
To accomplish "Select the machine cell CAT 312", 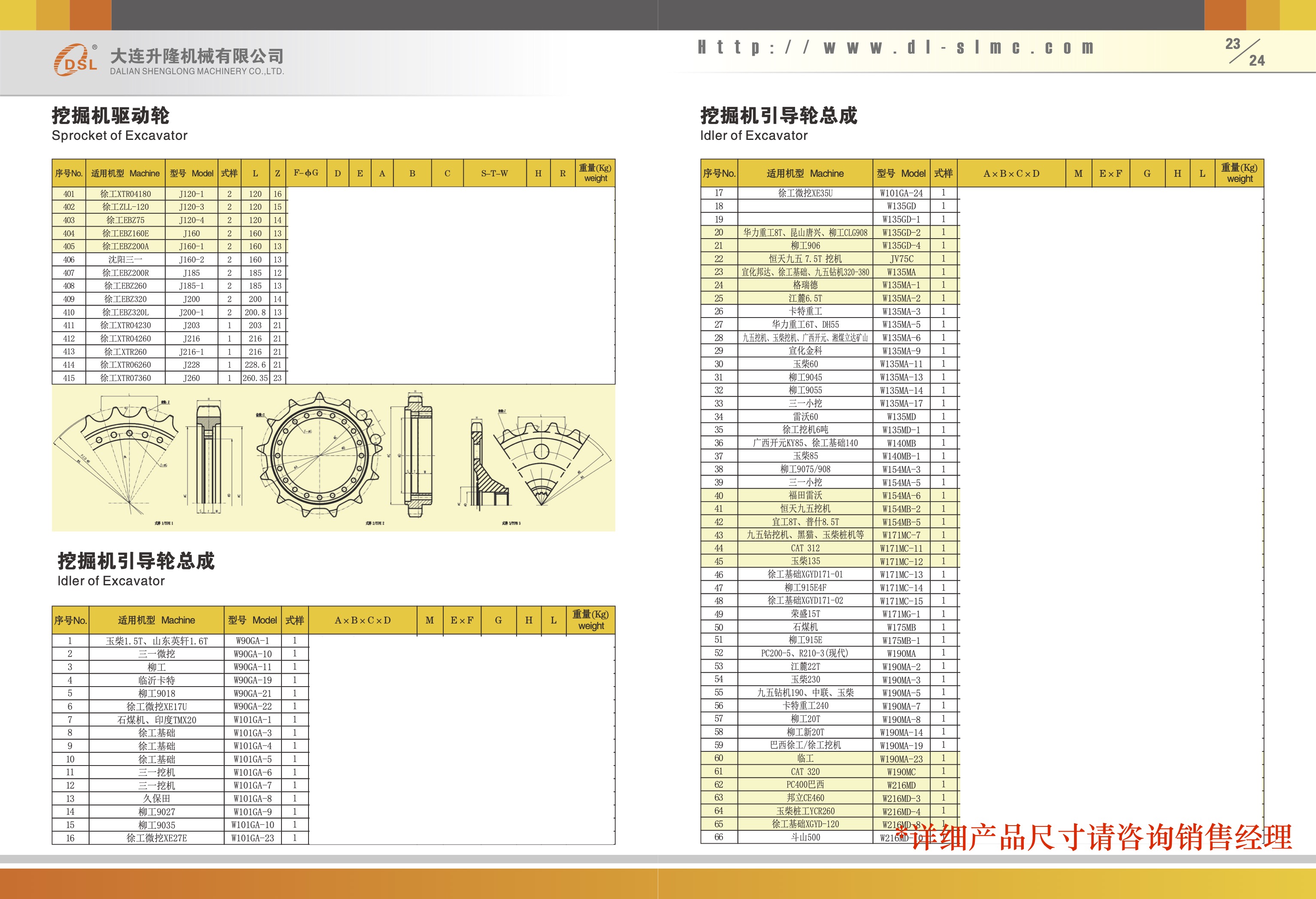I will (x=805, y=548).
